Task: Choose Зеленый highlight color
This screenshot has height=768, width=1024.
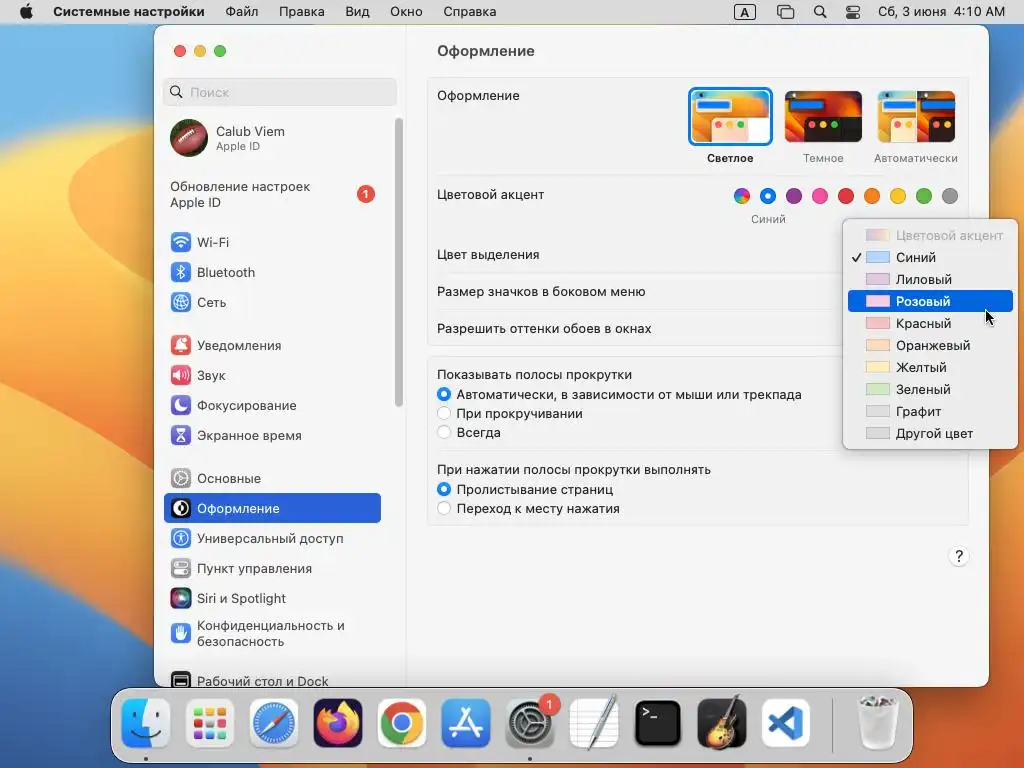Action: click(930, 389)
